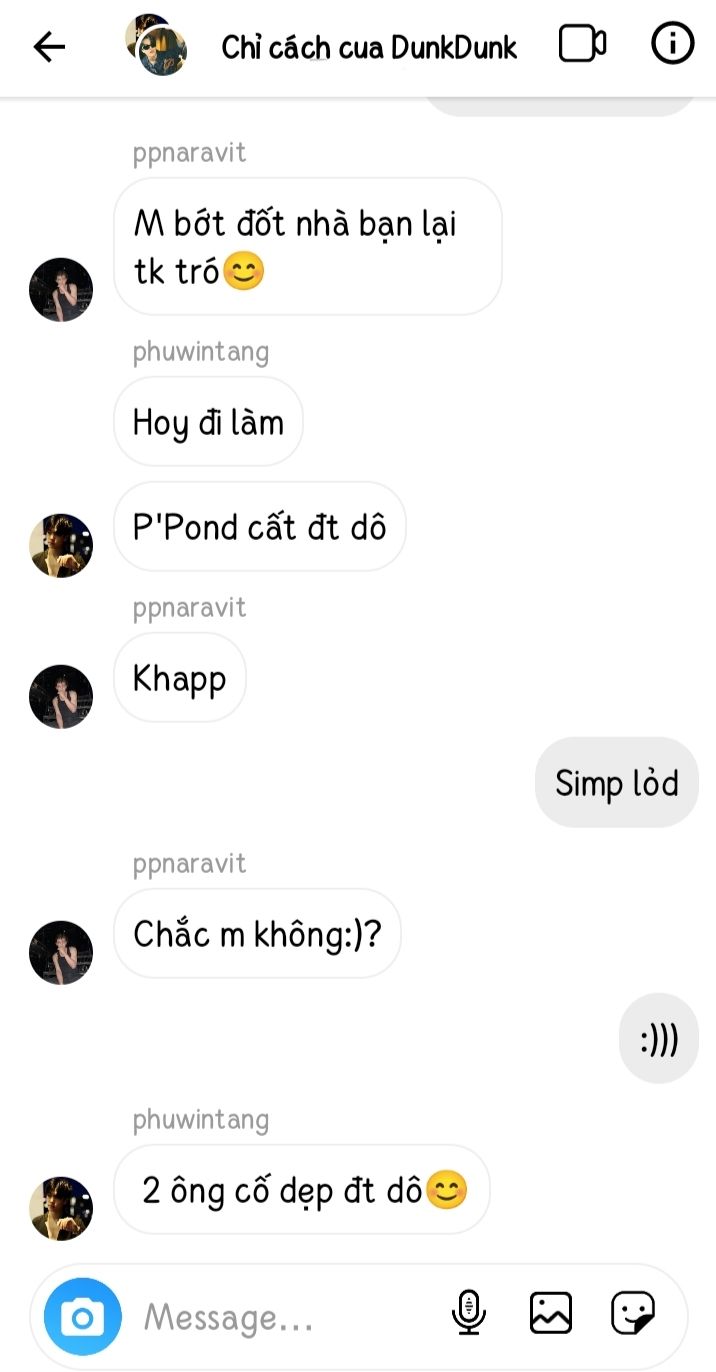
Task: Select the ":)))" sent message
Action: point(659,1039)
